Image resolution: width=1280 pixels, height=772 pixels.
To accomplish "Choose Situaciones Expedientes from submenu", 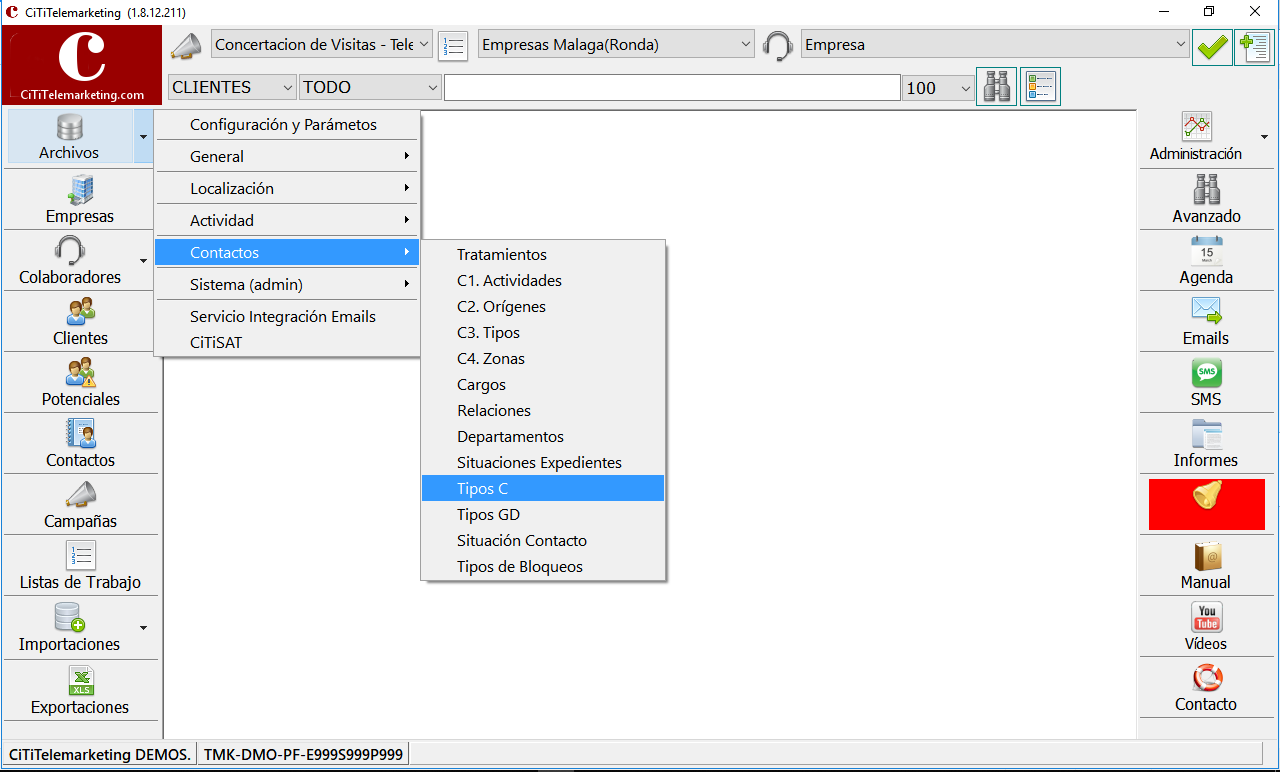I will [543, 462].
